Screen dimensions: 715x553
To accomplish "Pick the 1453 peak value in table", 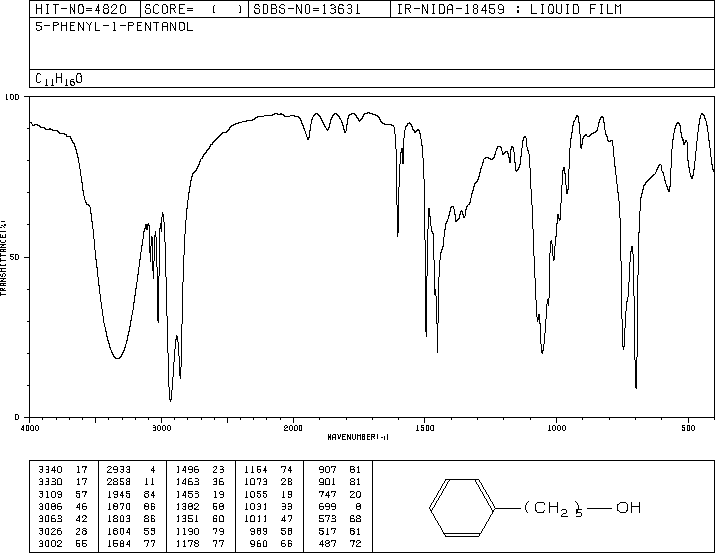I will click(x=187, y=494).
